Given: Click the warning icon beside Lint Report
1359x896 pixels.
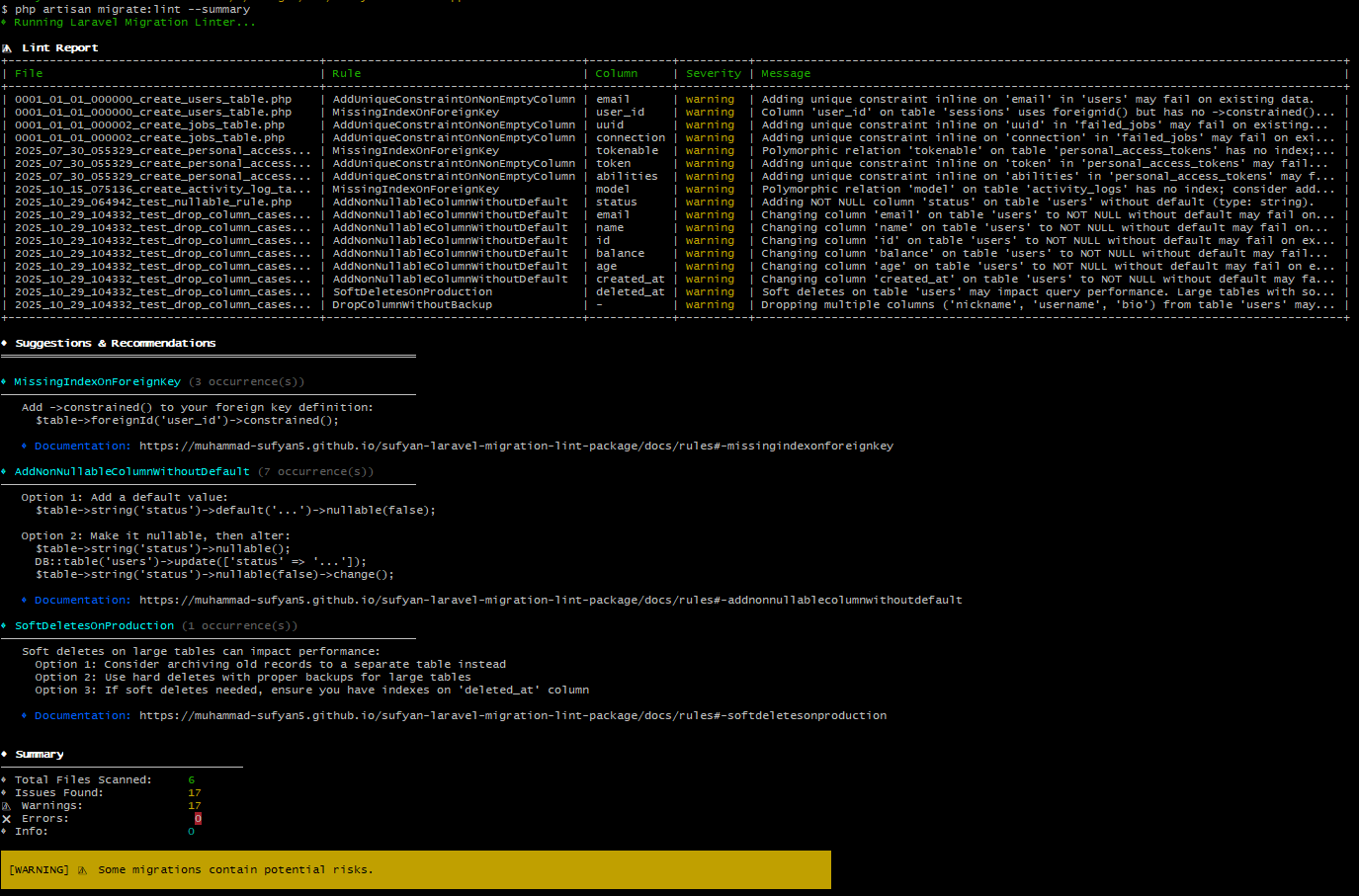Looking at the screenshot, I should pyautogui.click(x=7, y=47).
